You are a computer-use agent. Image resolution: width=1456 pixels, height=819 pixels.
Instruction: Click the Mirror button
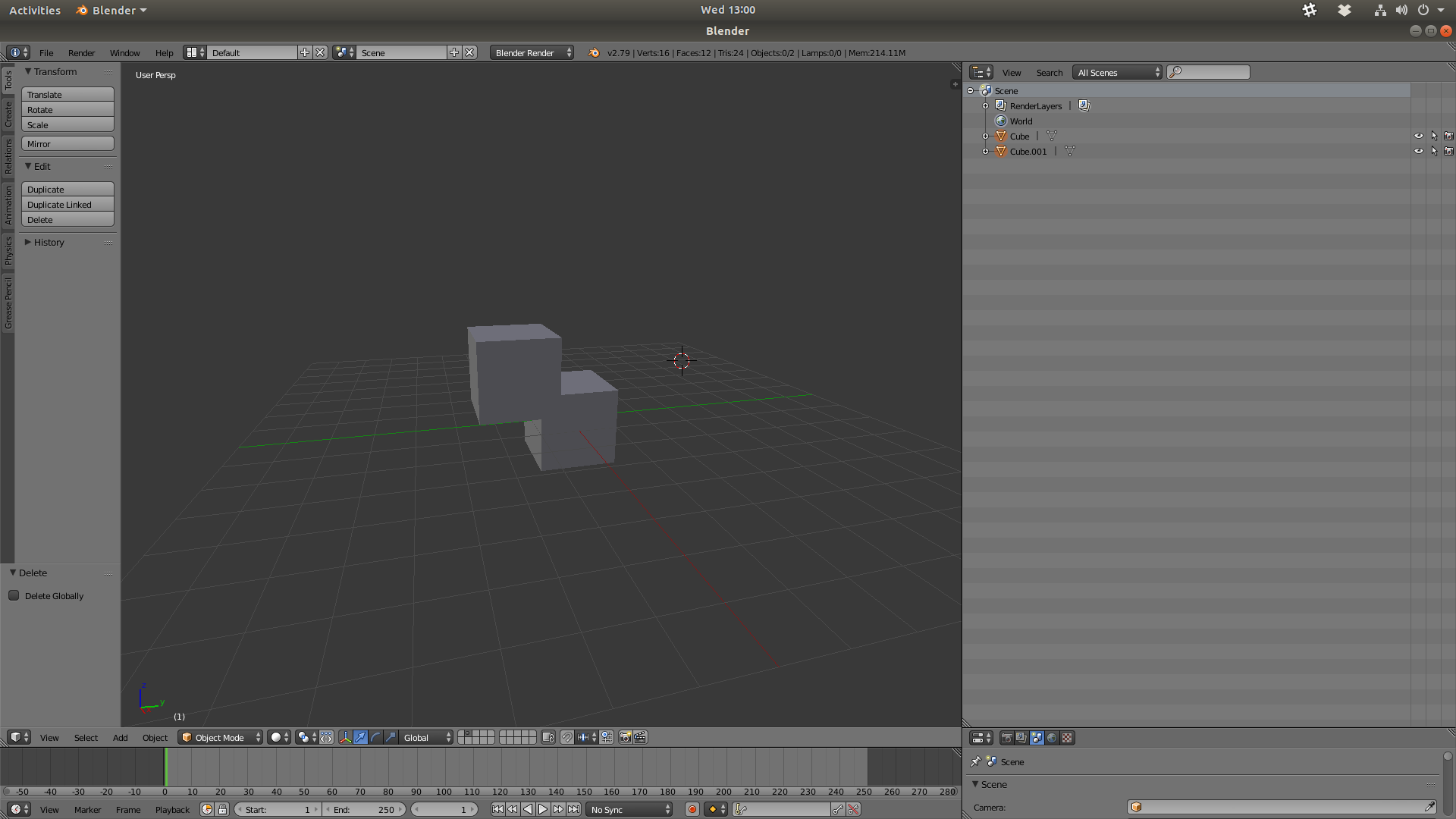click(x=67, y=144)
